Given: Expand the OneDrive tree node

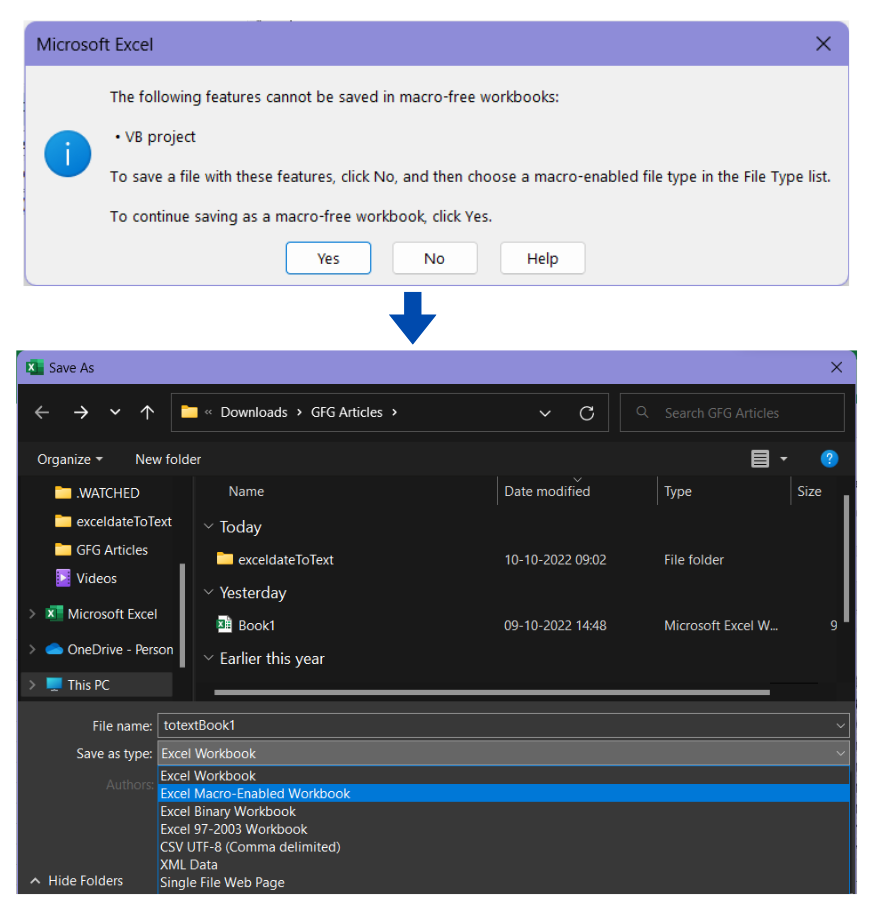Looking at the screenshot, I should coord(33,649).
